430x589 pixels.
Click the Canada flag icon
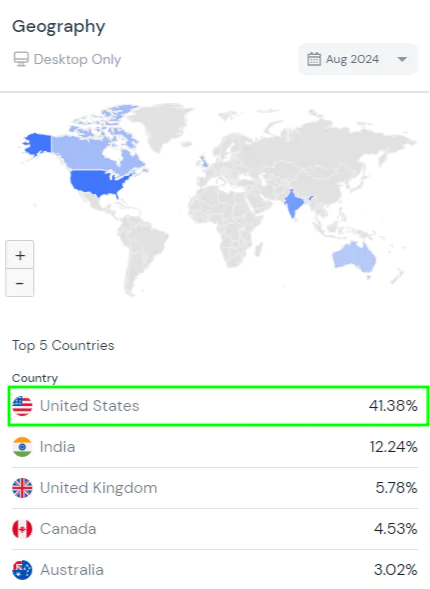[22, 529]
